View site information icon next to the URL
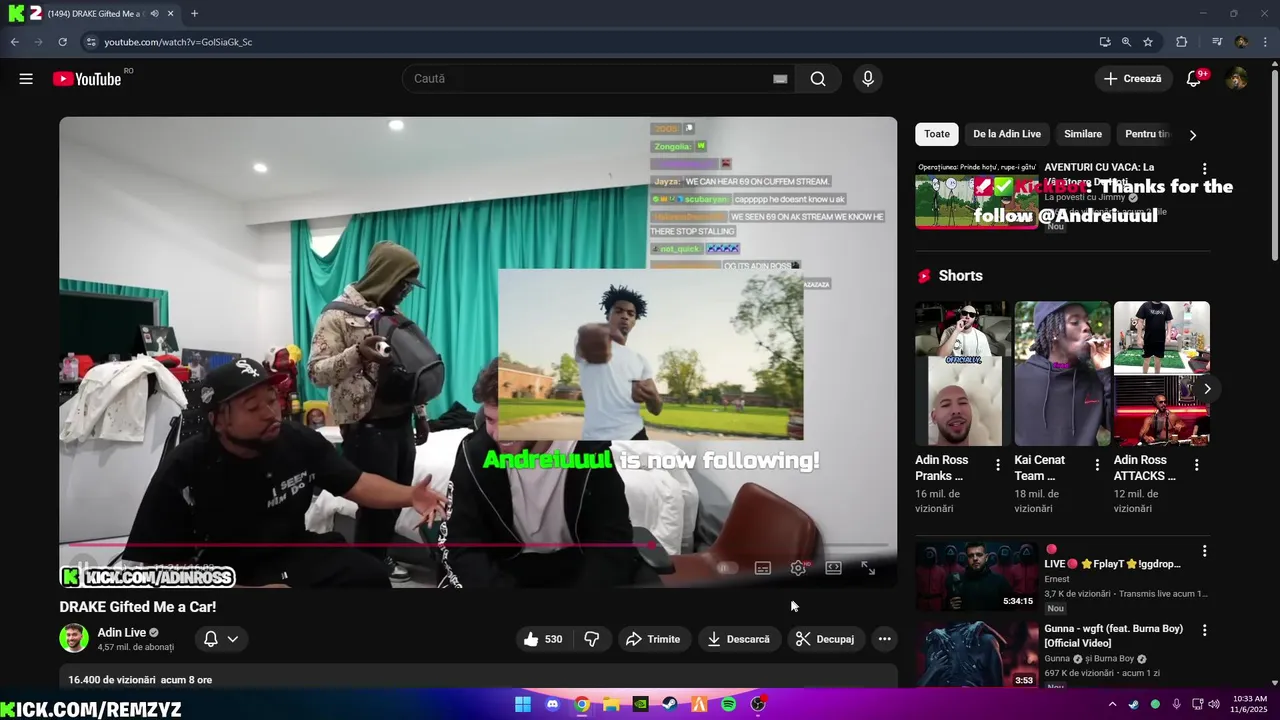 91,42
